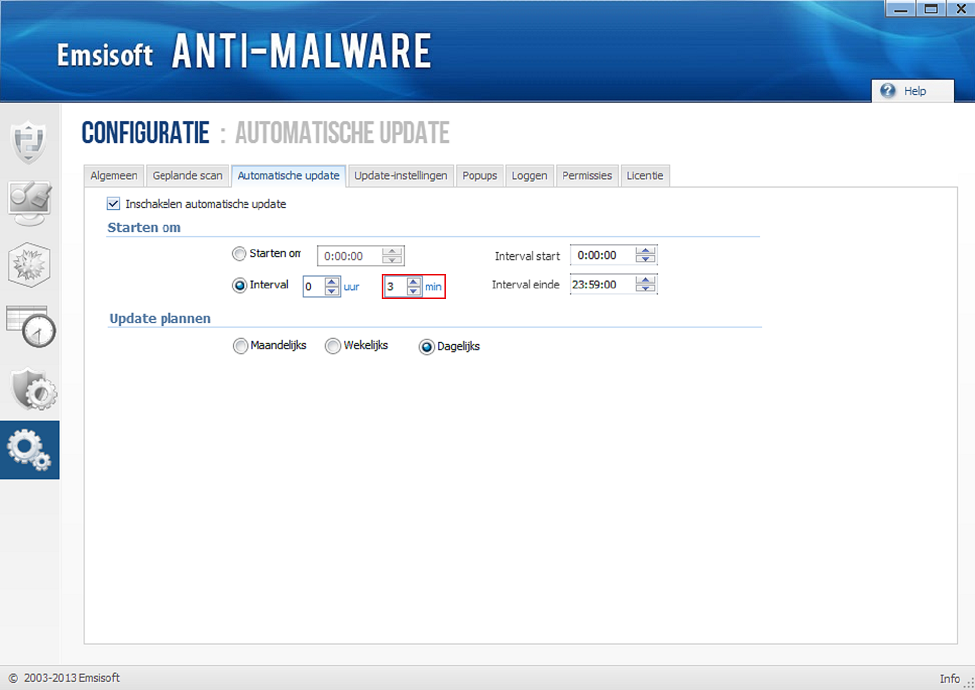Image resolution: width=975 pixels, height=690 pixels.
Task: Decrease the Starten om time value
Action: [x=392, y=259]
